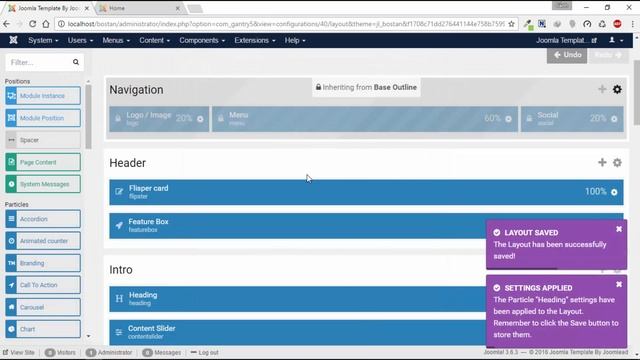640x360 pixels.
Task: Open Menu particle settings cog
Action: [x=508, y=119]
